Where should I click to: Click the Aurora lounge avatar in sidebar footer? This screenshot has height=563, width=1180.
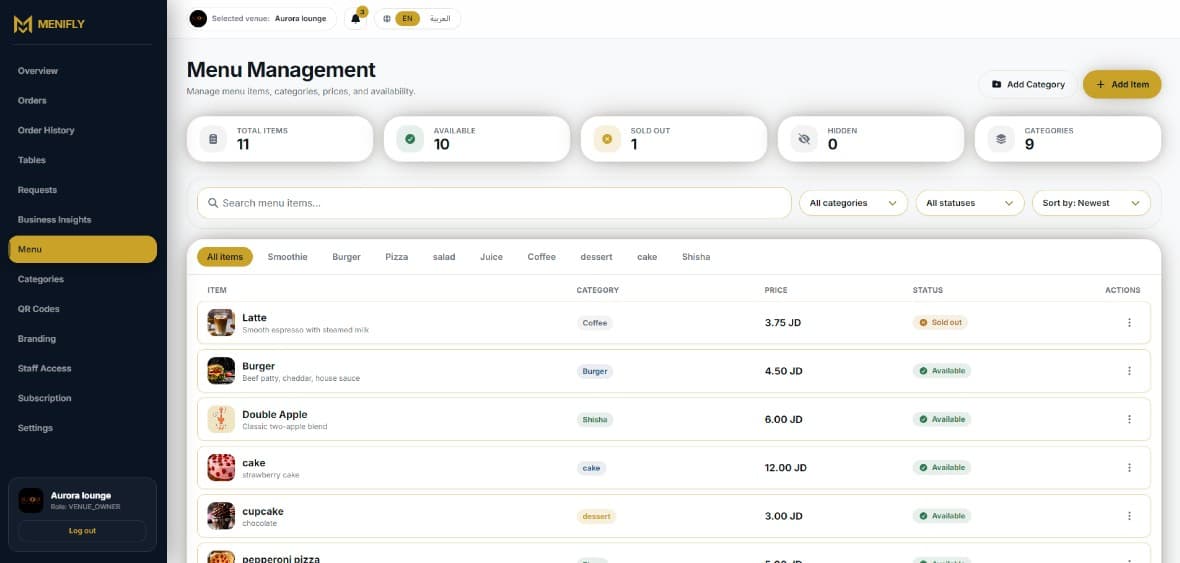[31, 501]
